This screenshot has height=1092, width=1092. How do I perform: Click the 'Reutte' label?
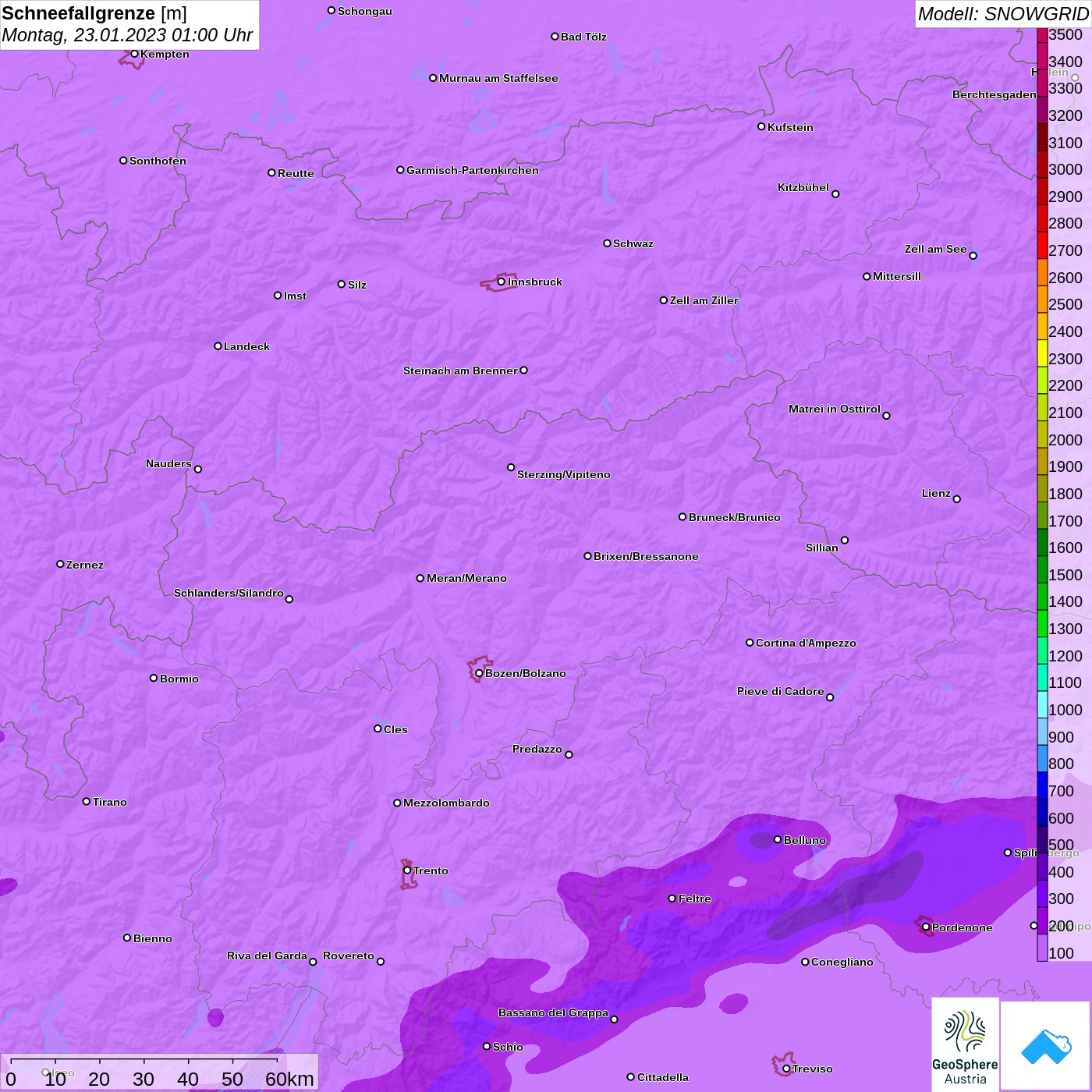[x=296, y=173]
